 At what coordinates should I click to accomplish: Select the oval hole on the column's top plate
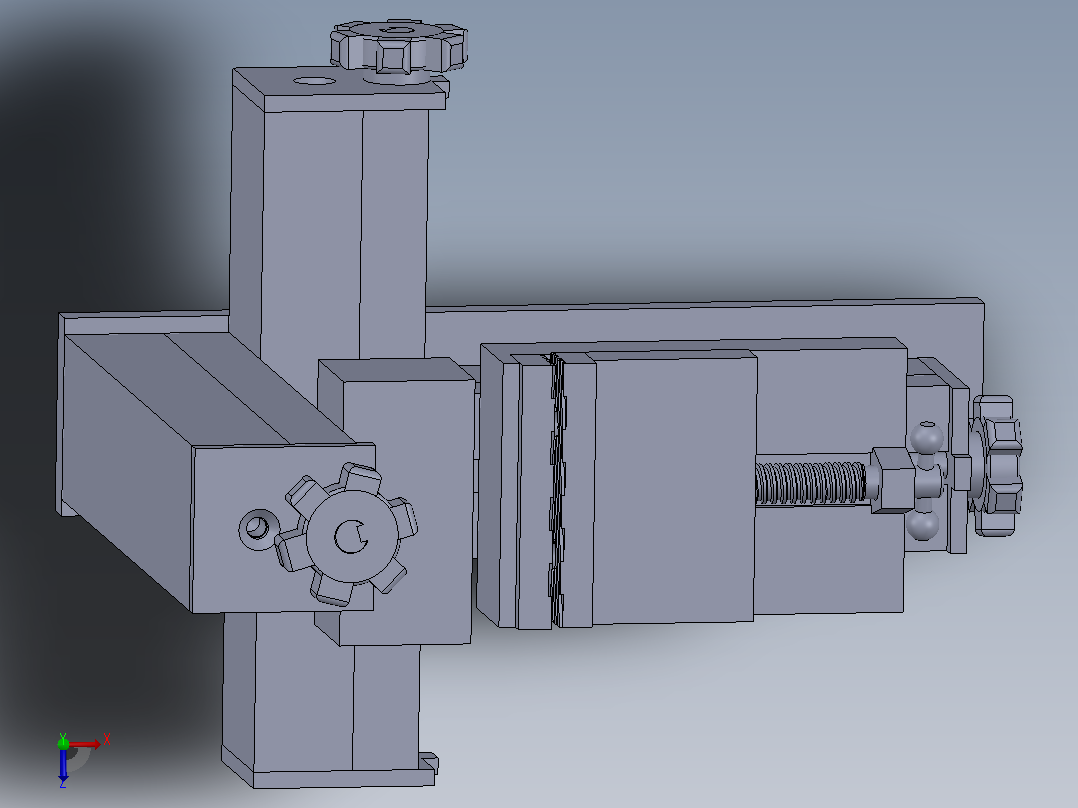(x=314, y=81)
